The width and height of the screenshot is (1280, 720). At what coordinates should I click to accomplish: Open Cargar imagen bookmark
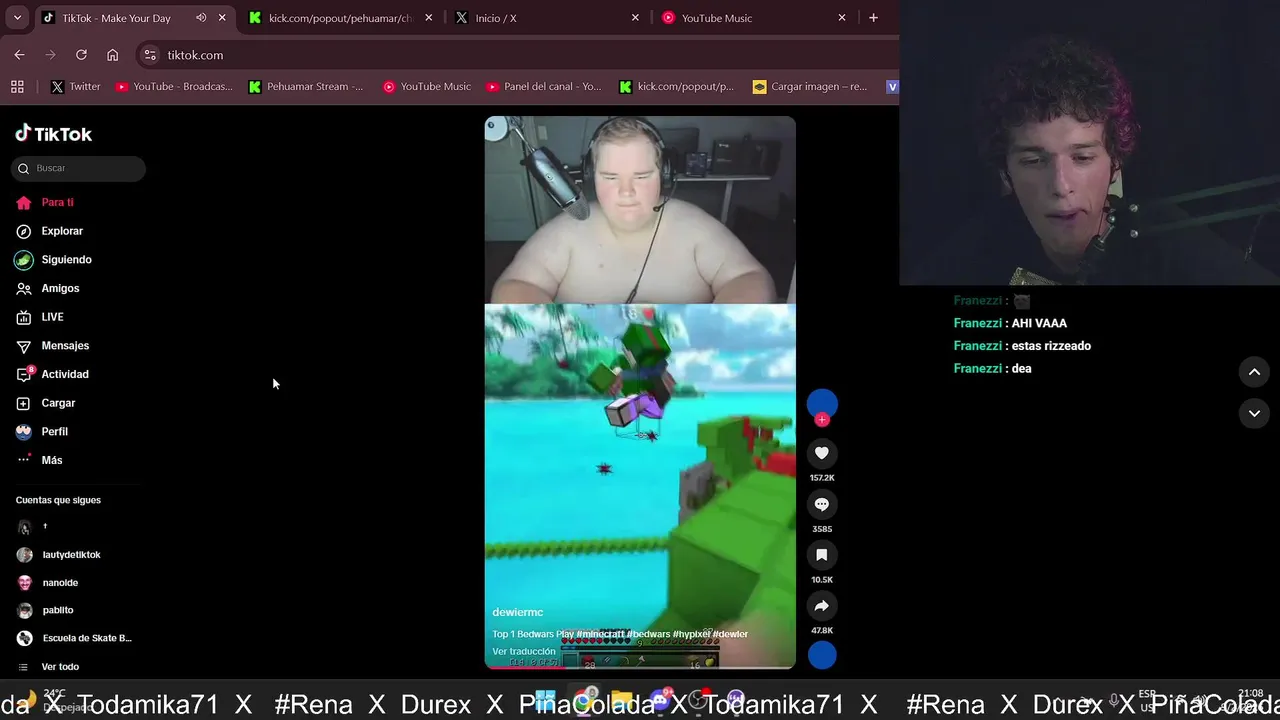810,87
